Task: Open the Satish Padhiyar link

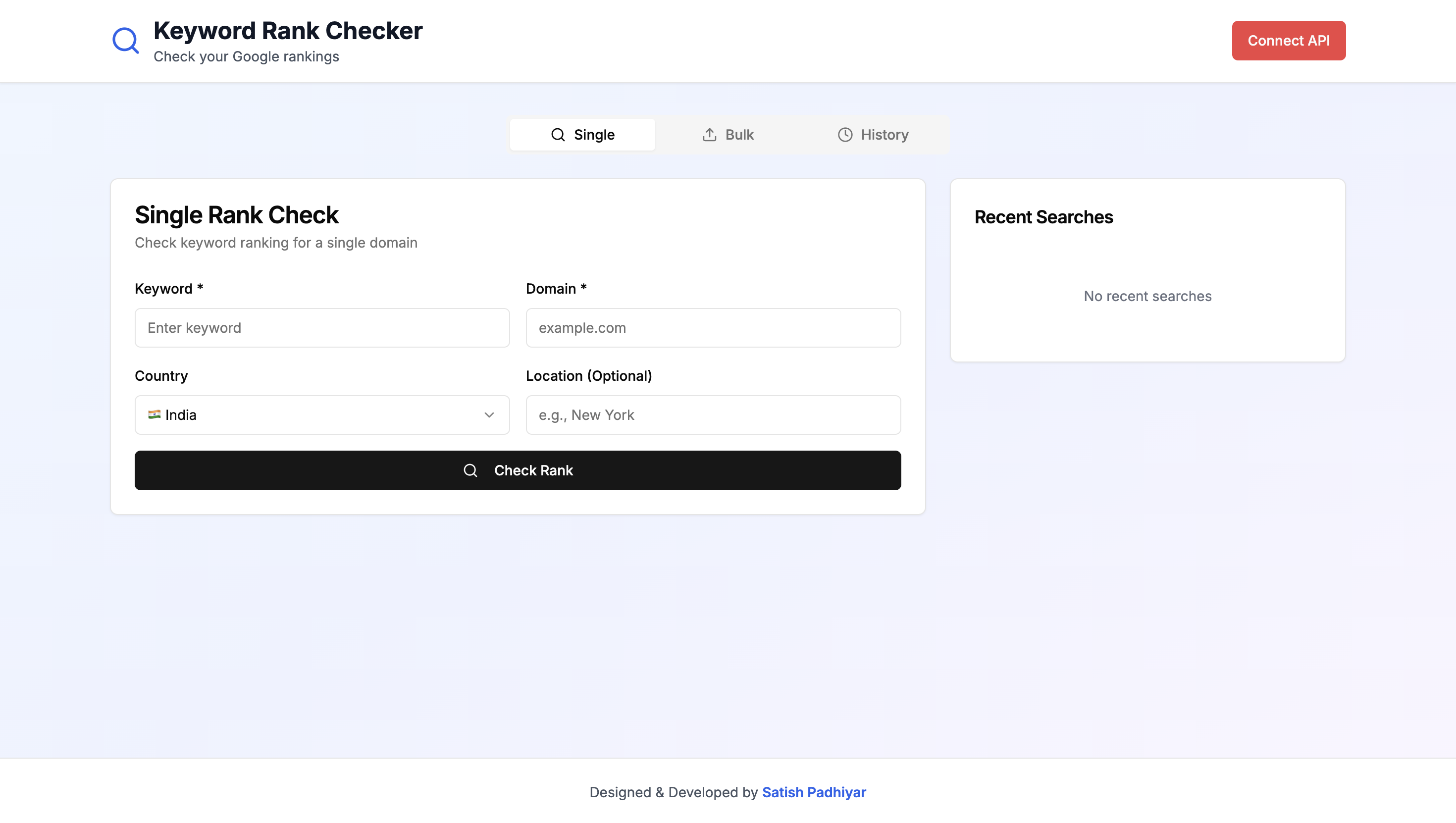Action: click(x=814, y=792)
